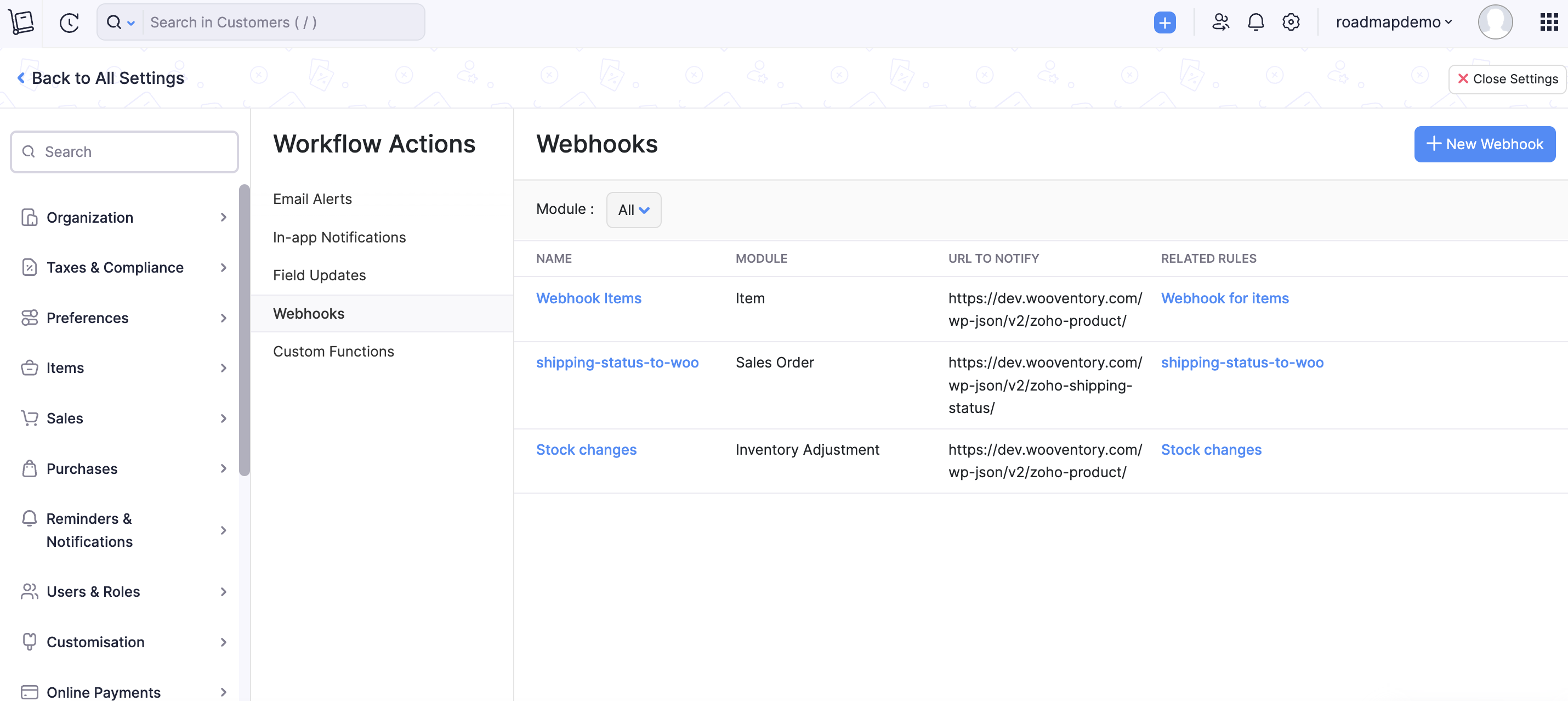This screenshot has width=1568, height=701.
Task: Click the Item module cell
Action: 750,298
